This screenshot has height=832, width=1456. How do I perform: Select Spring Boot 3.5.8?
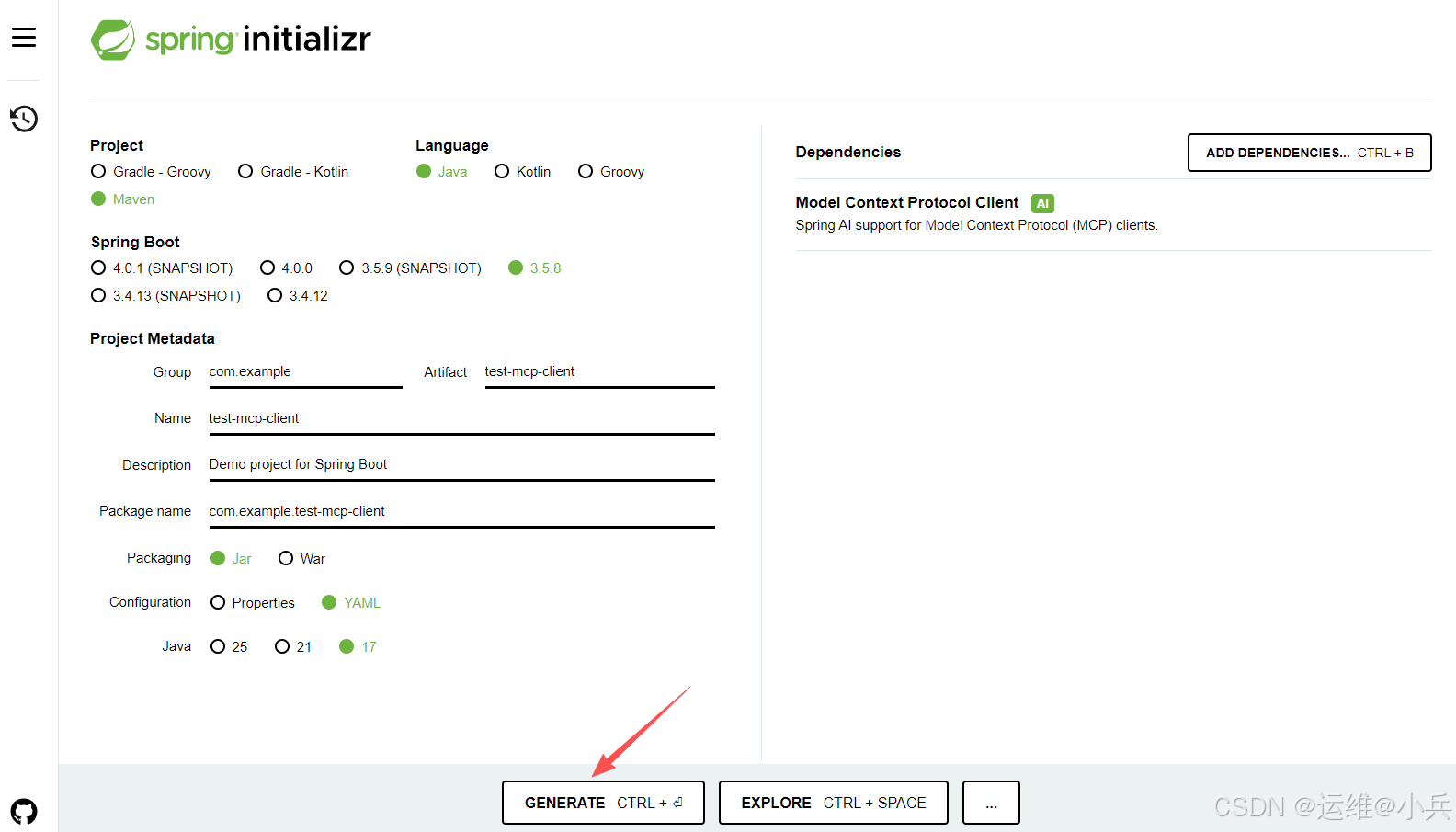click(x=535, y=268)
